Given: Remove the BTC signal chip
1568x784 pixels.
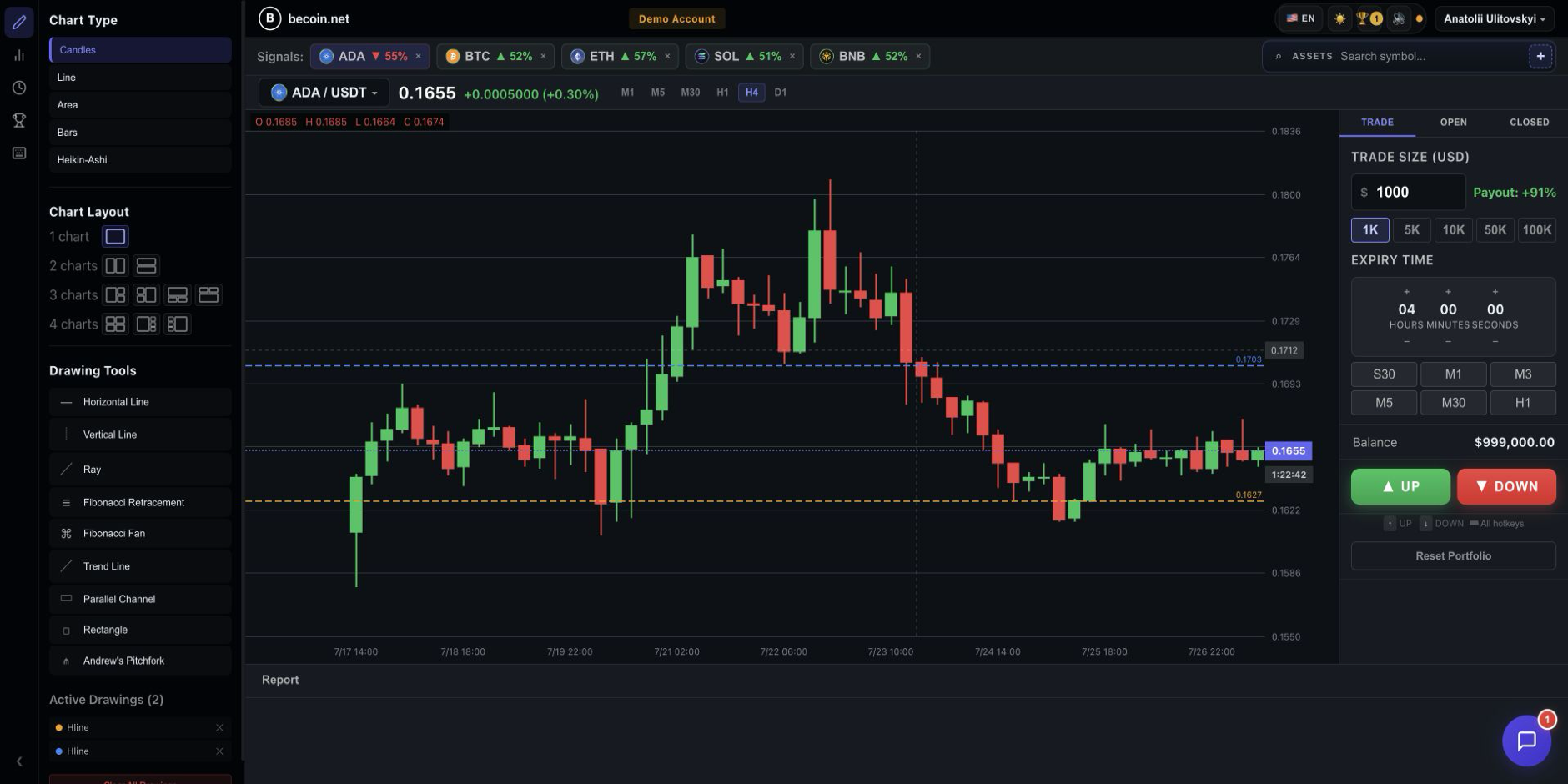Looking at the screenshot, I should (x=543, y=56).
